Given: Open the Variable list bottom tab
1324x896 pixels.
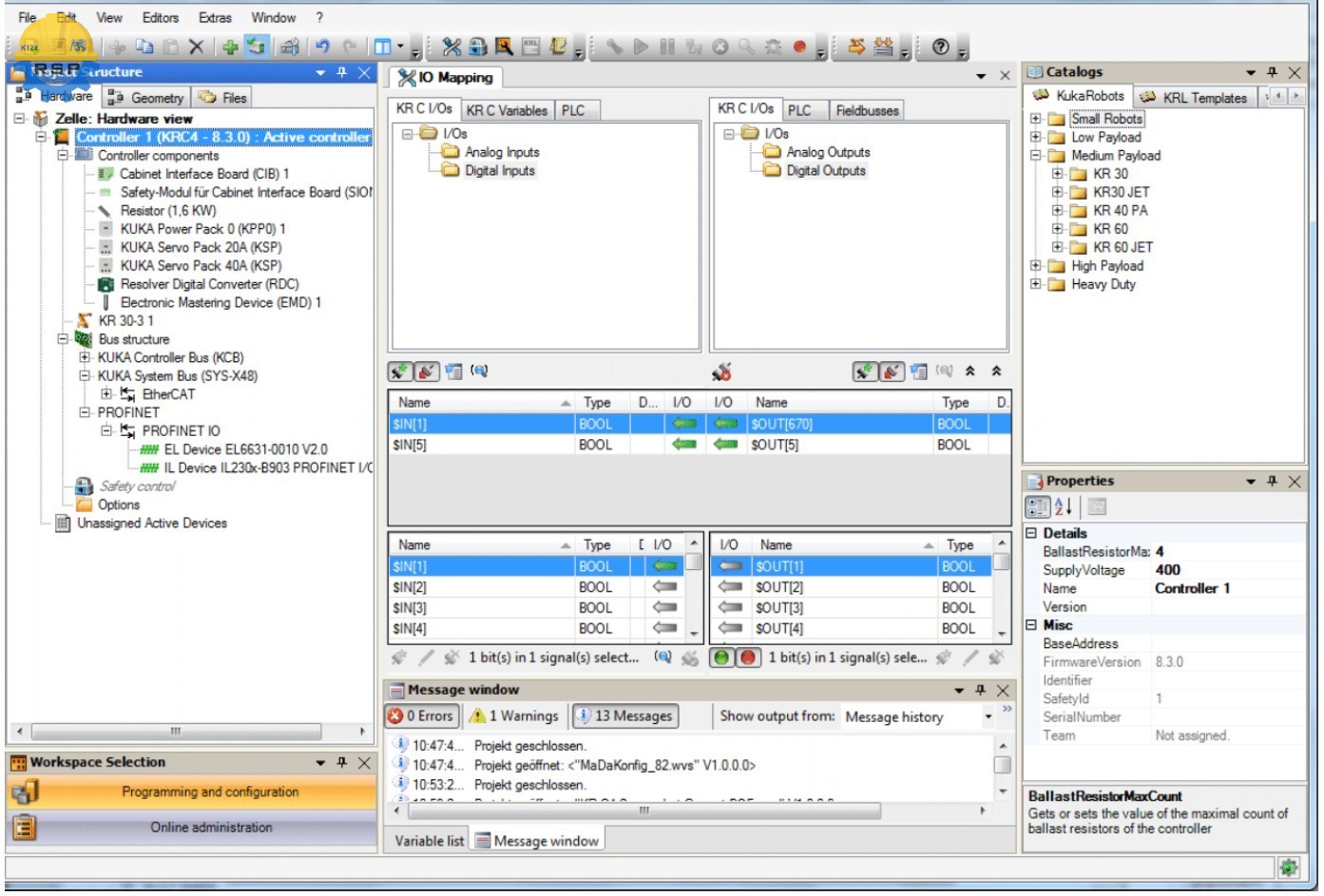Looking at the screenshot, I should click(430, 841).
